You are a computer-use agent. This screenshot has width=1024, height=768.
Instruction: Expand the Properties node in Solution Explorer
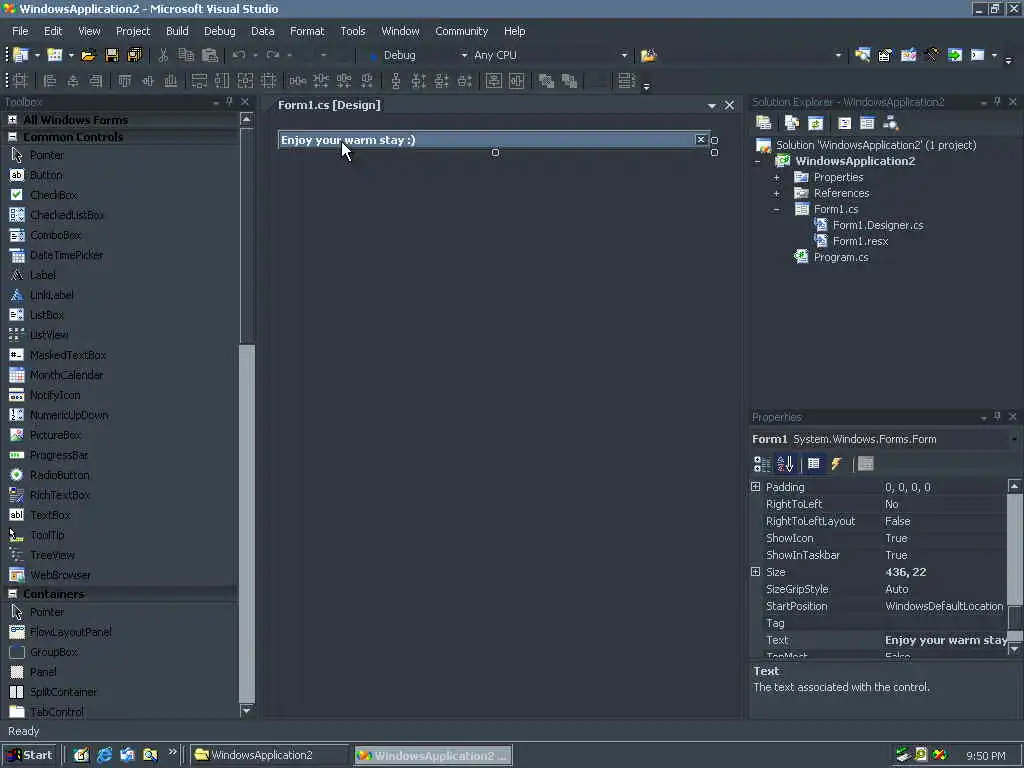776,177
